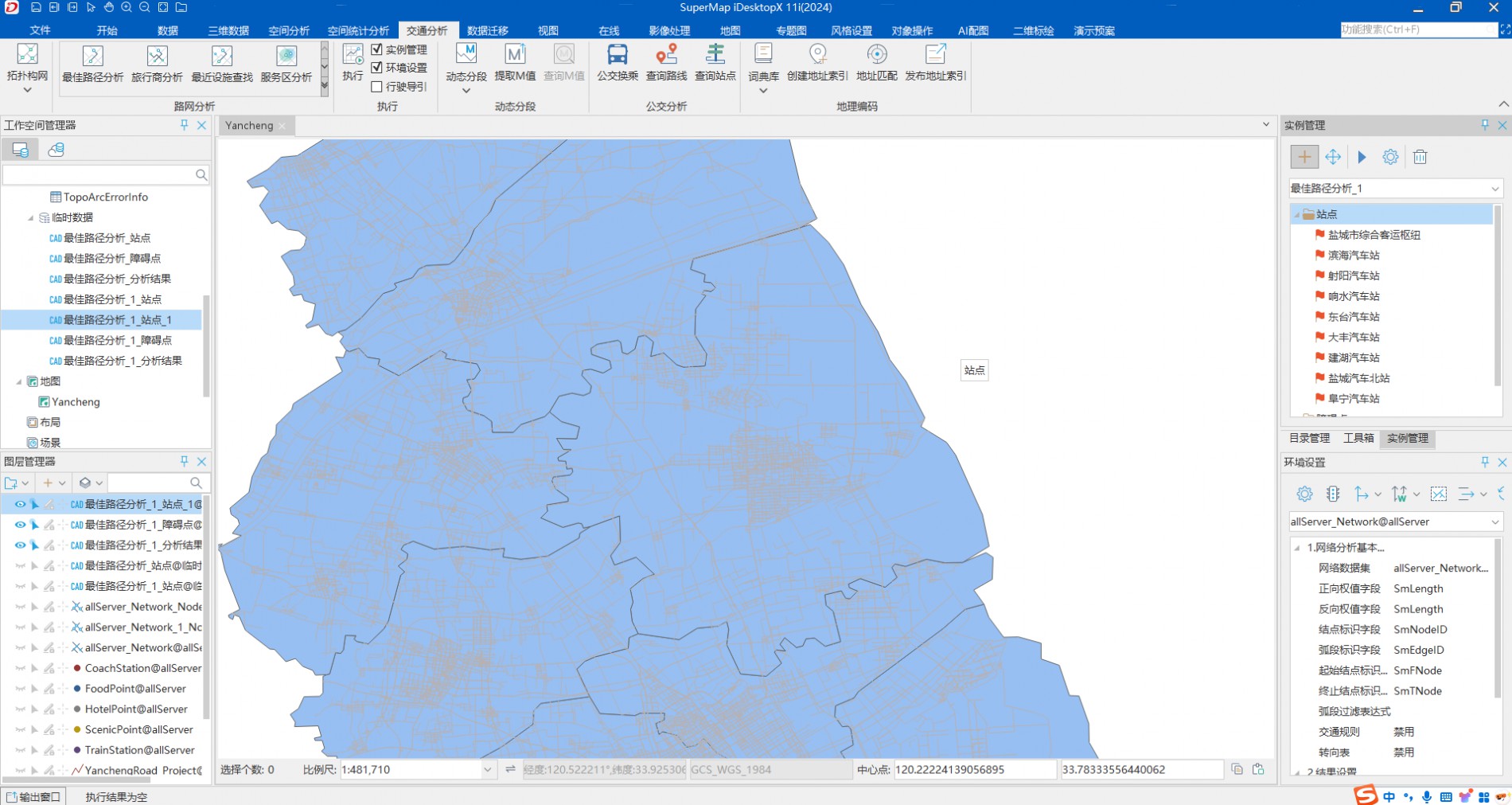
Task: Click 创建地址索引 create address index
Action: (x=817, y=62)
